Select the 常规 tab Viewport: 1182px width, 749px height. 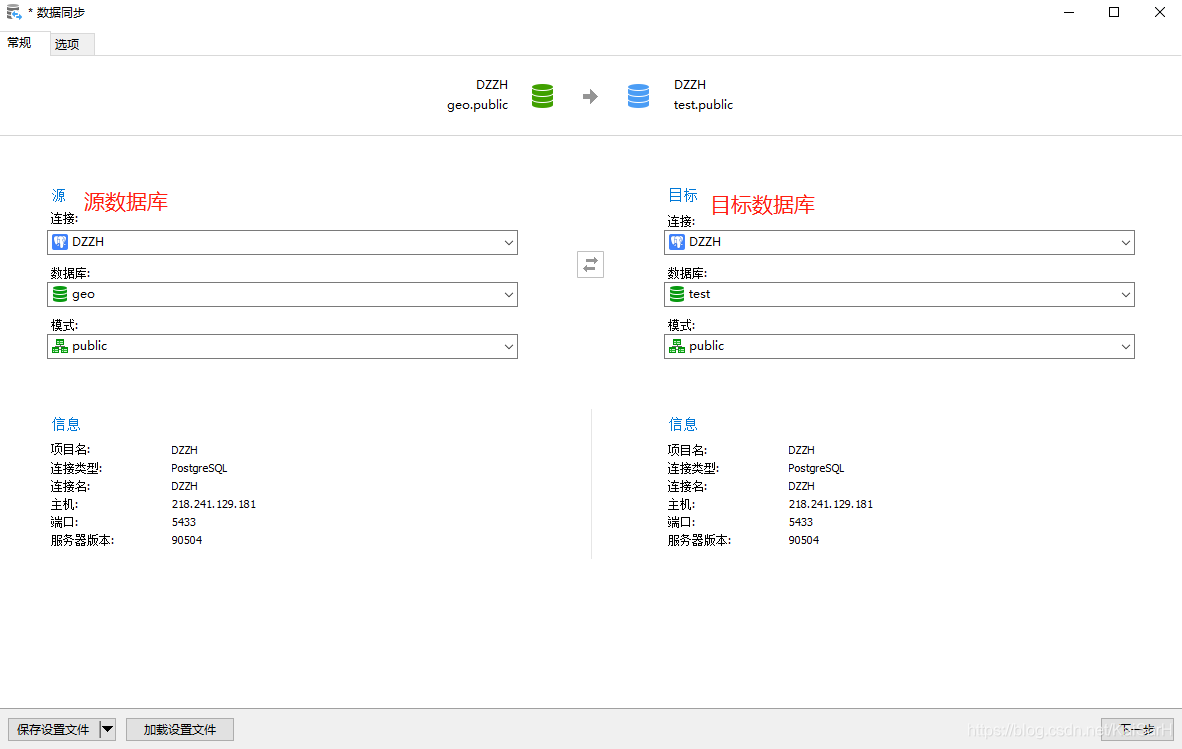(20, 43)
